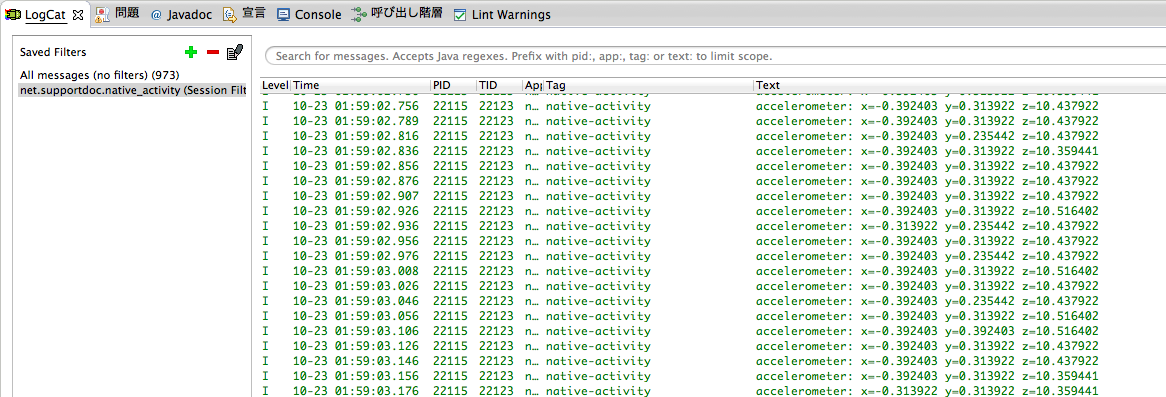Viewport: 1166px width, 397px height.
Task: Click the 問題 tab icon
Action: point(103,14)
